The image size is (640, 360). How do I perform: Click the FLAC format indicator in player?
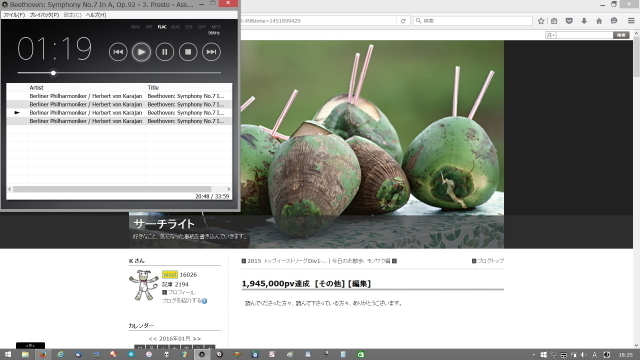pos(162,27)
